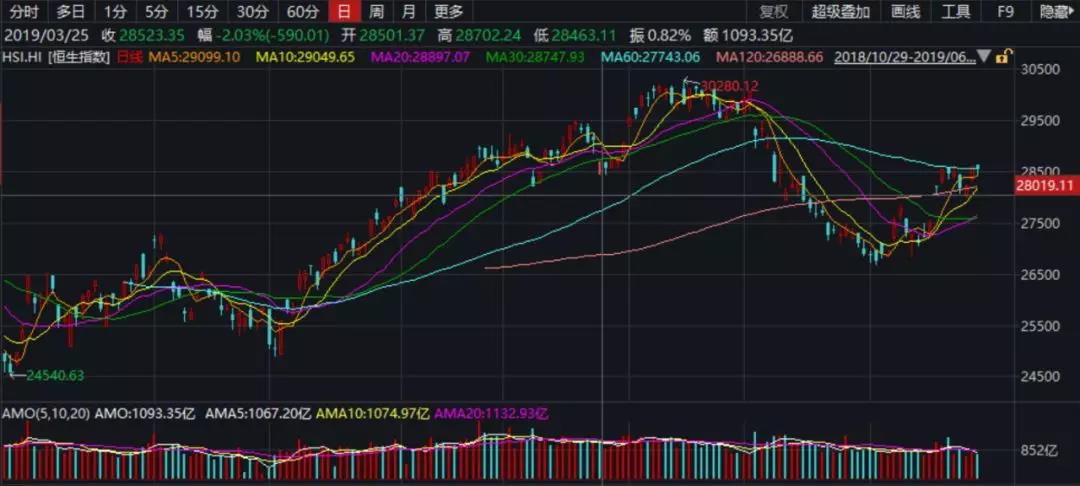Click the AMO:1093.35亿 volume value
1080x486 pixels.
tap(145, 414)
